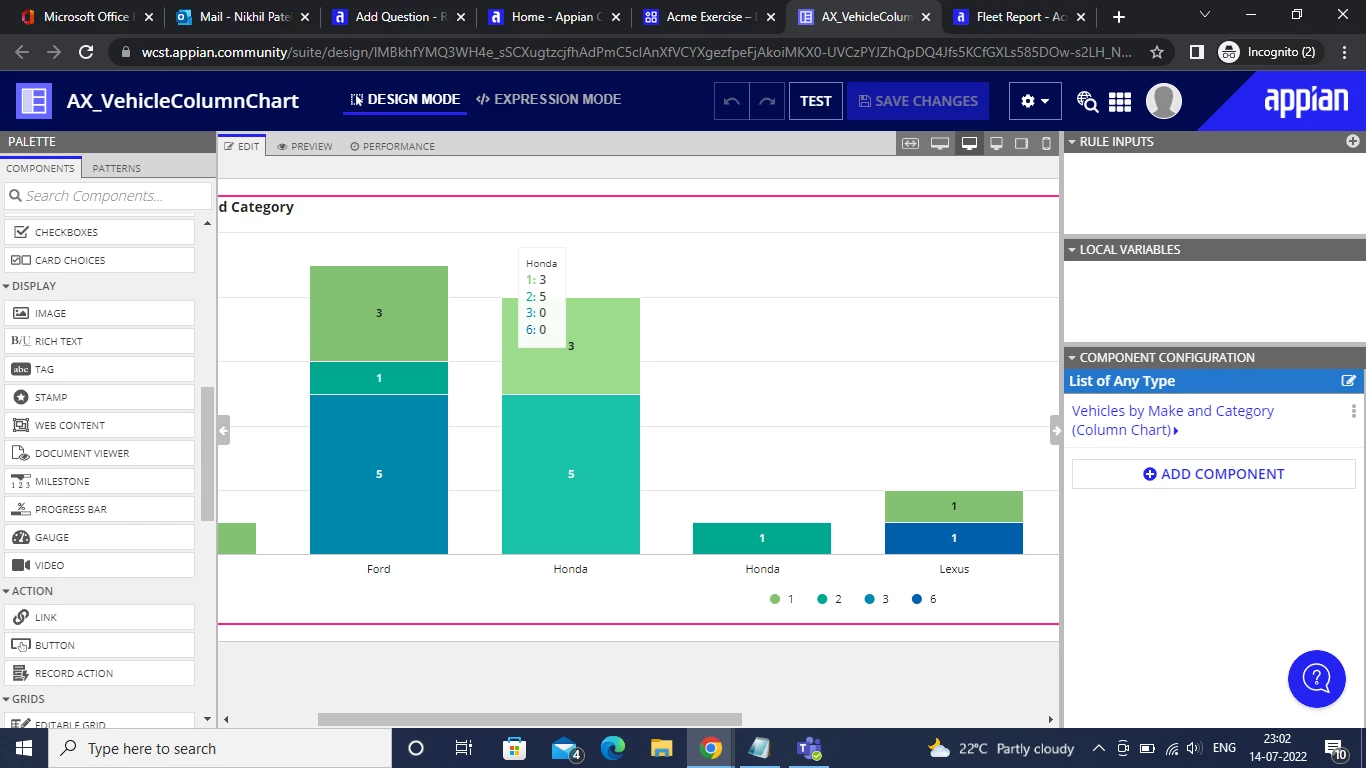Click the Search Components input field
The image size is (1366, 768).
coord(108,196)
